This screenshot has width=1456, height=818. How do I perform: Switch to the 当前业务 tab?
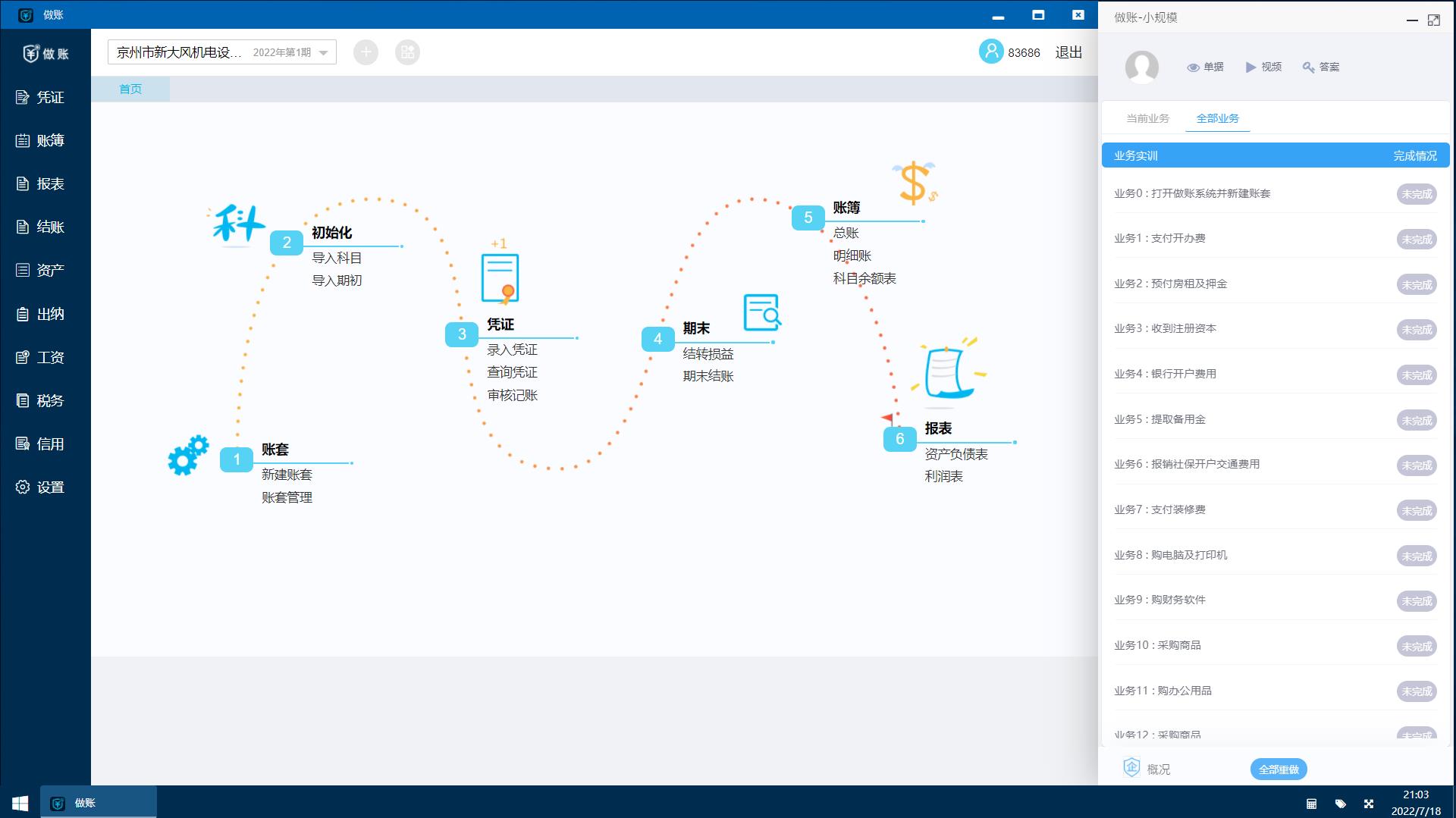click(x=1147, y=118)
